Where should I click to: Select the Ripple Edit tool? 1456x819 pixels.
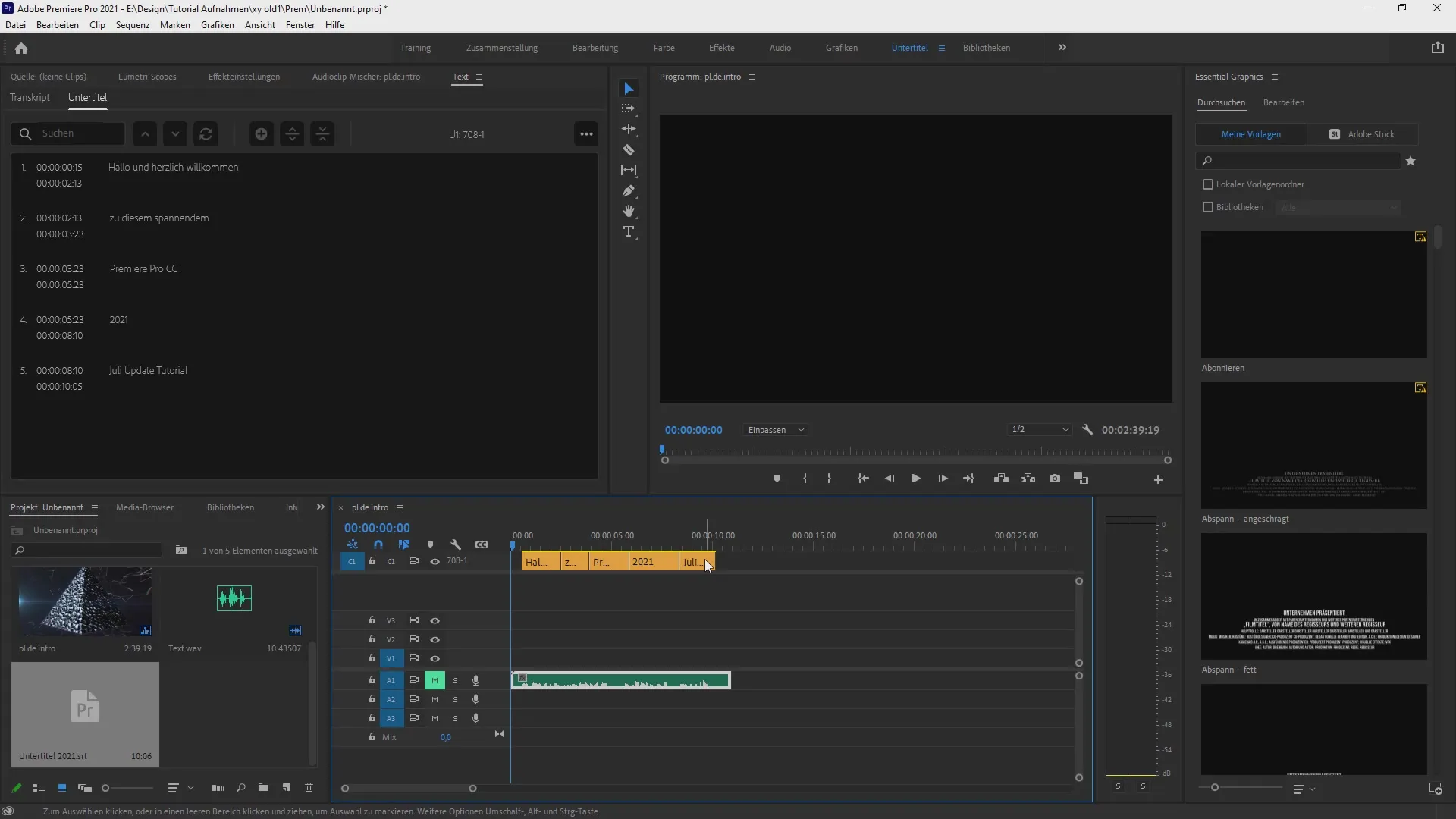coord(629,130)
